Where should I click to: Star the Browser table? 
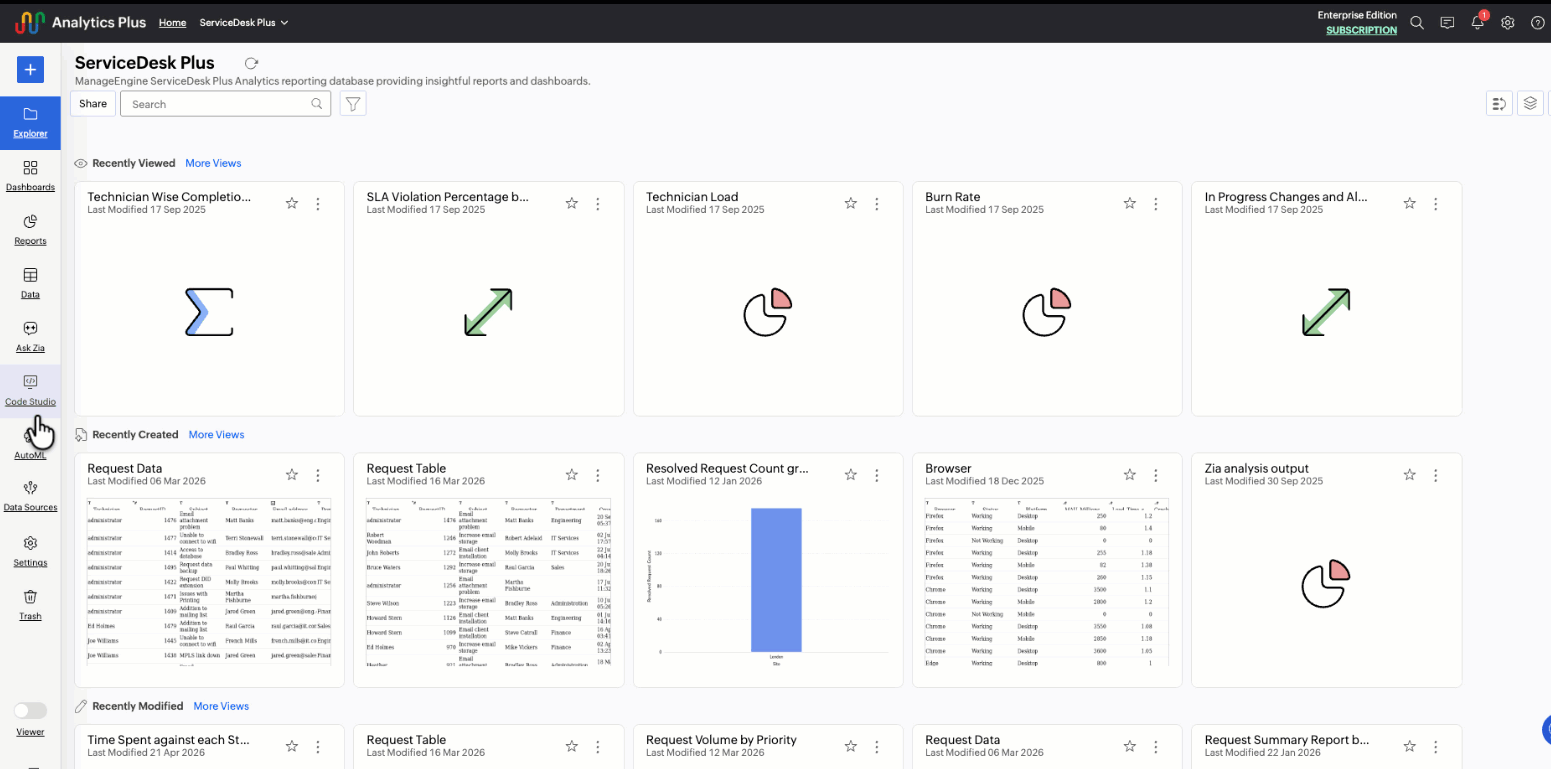(x=1130, y=475)
